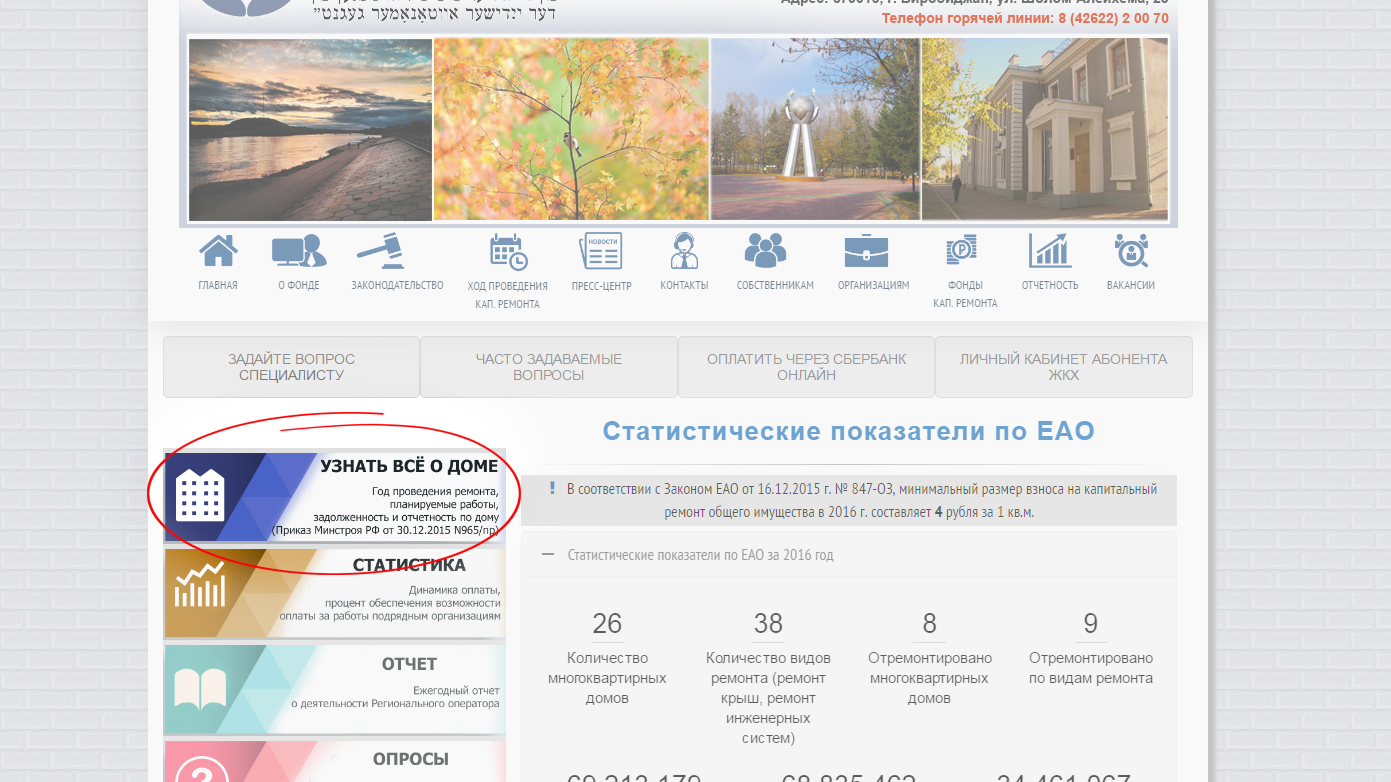The height and width of the screenshot is (782, 1391).
Task: Open the Главная menu label
Action: [218, 285]
